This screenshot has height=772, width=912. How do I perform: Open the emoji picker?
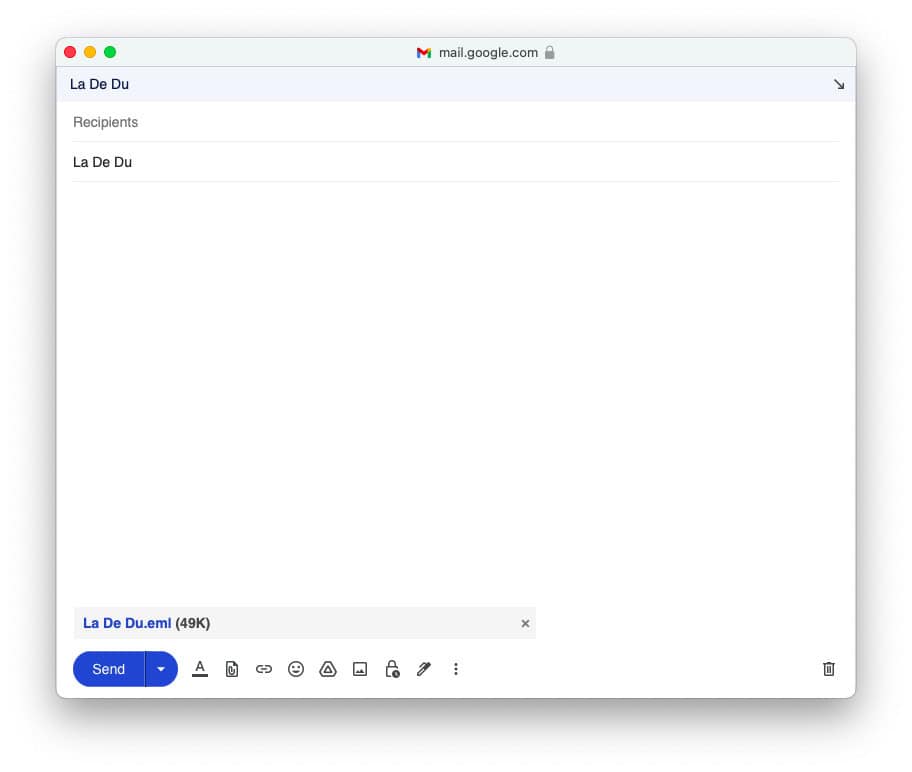pyautogui.click(x=296, y=669)
